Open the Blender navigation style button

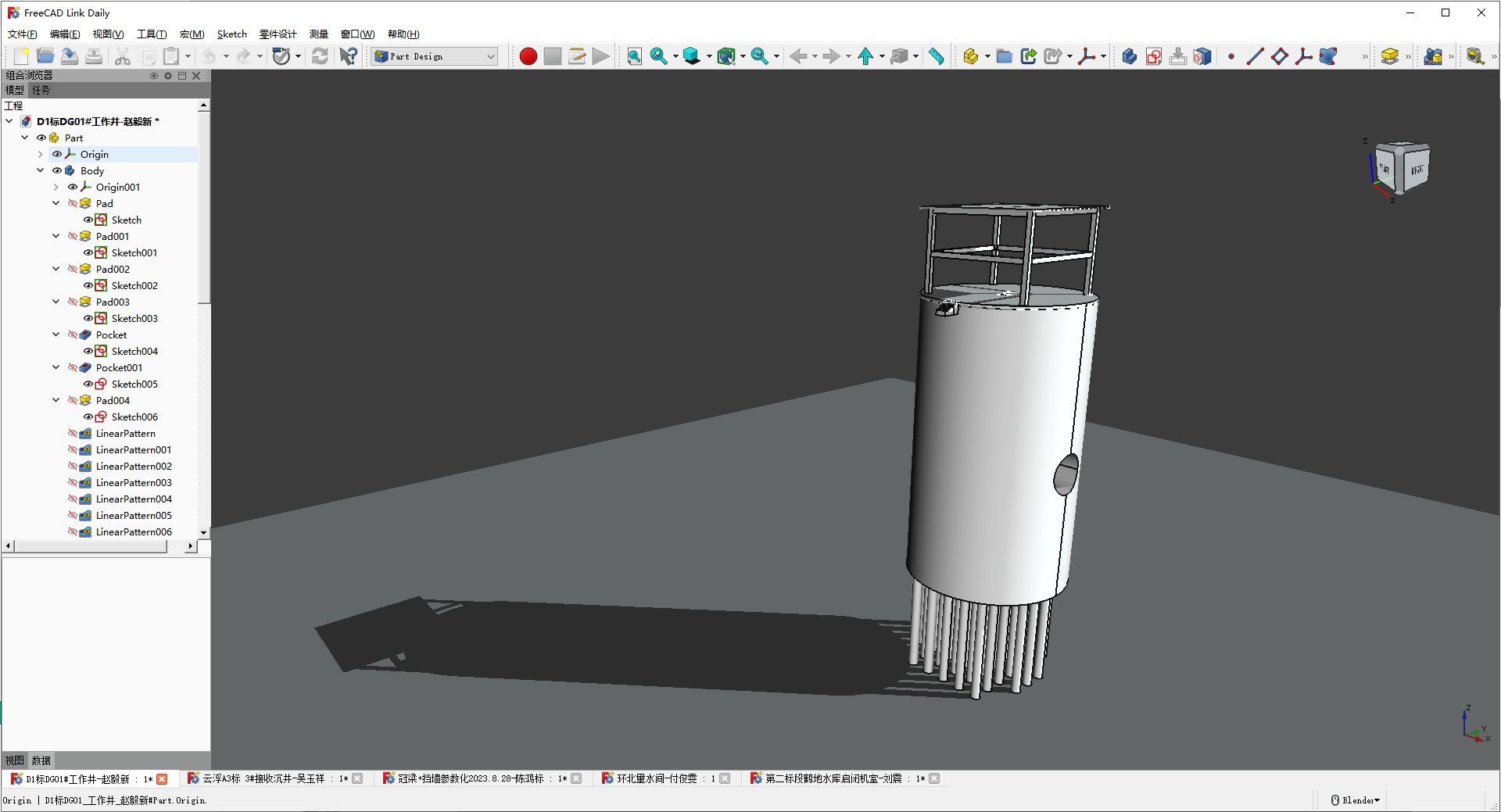click(x=1356, y=800)
